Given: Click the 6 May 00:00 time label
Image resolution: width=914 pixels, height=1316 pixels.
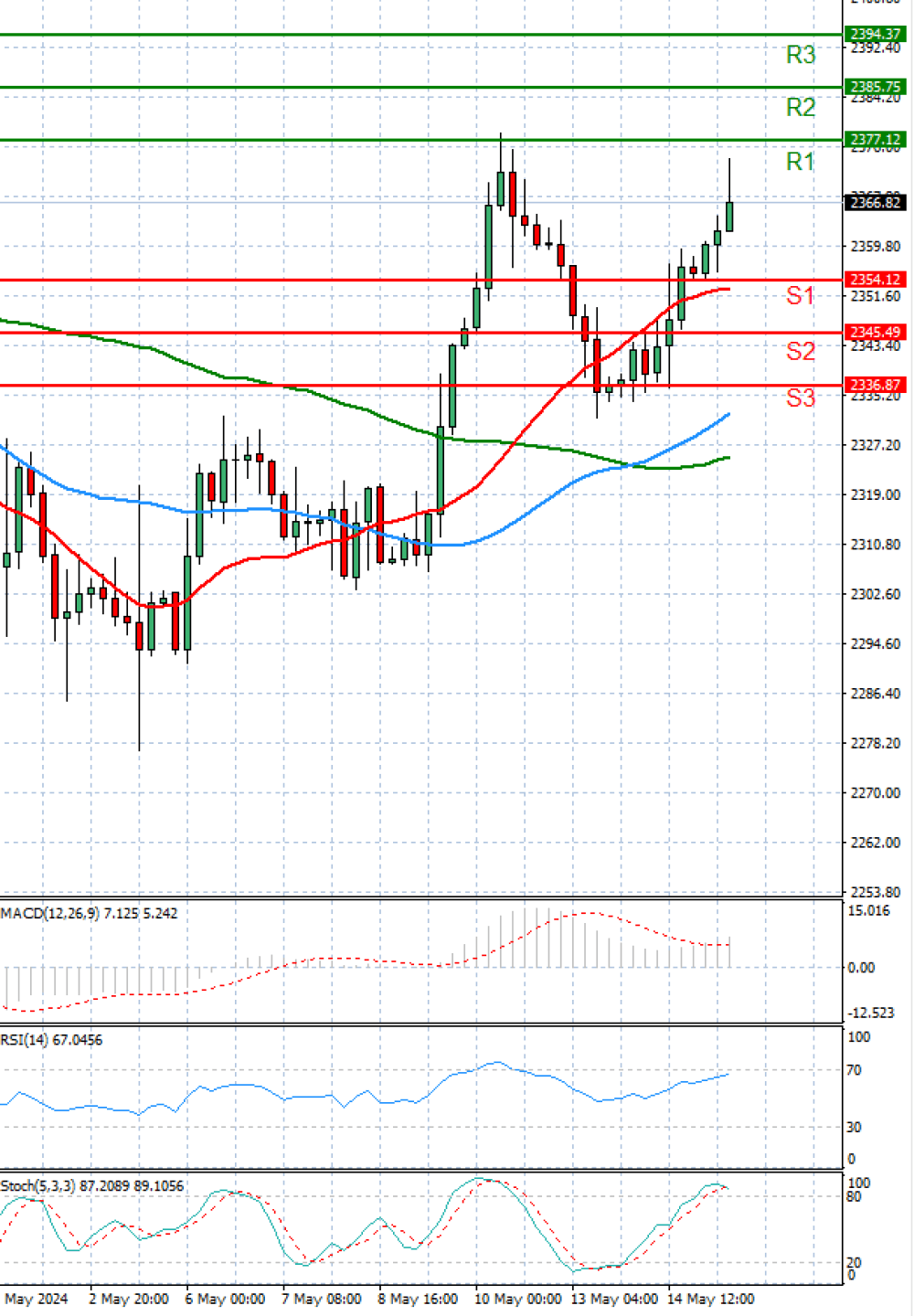Looking at the screenshot, I should point(225,1299).
